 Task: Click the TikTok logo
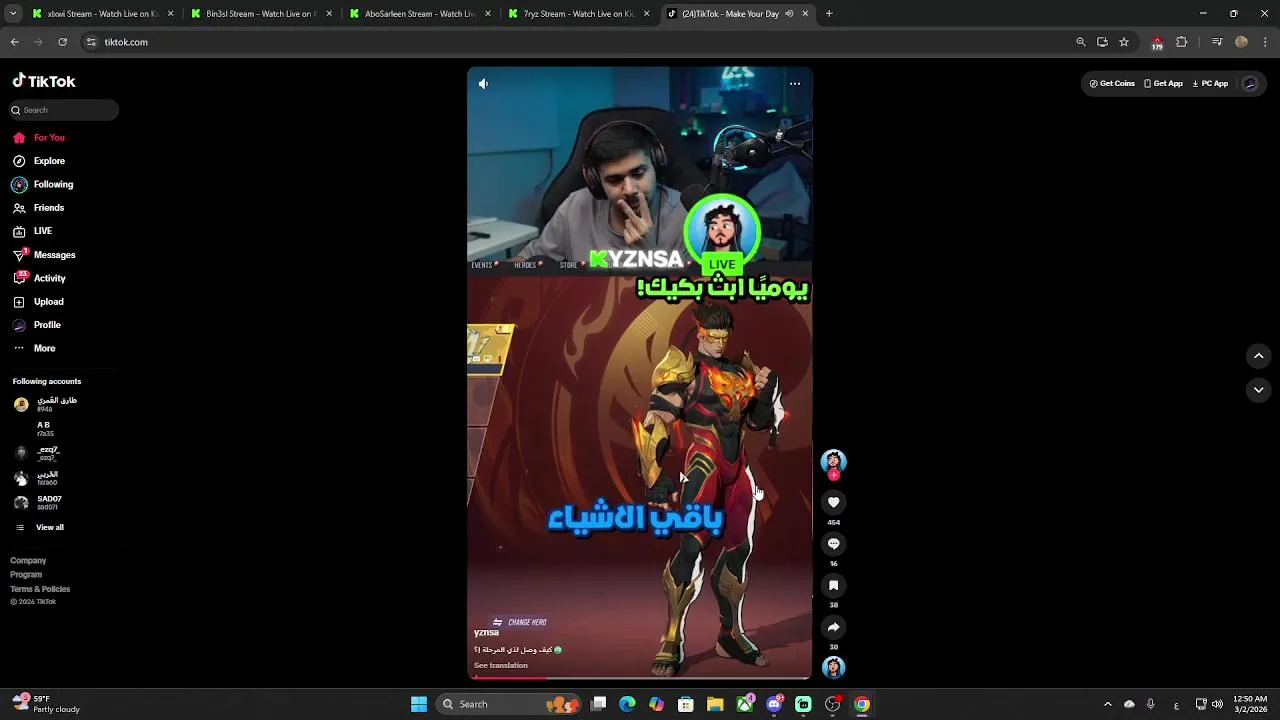(44, 82)
